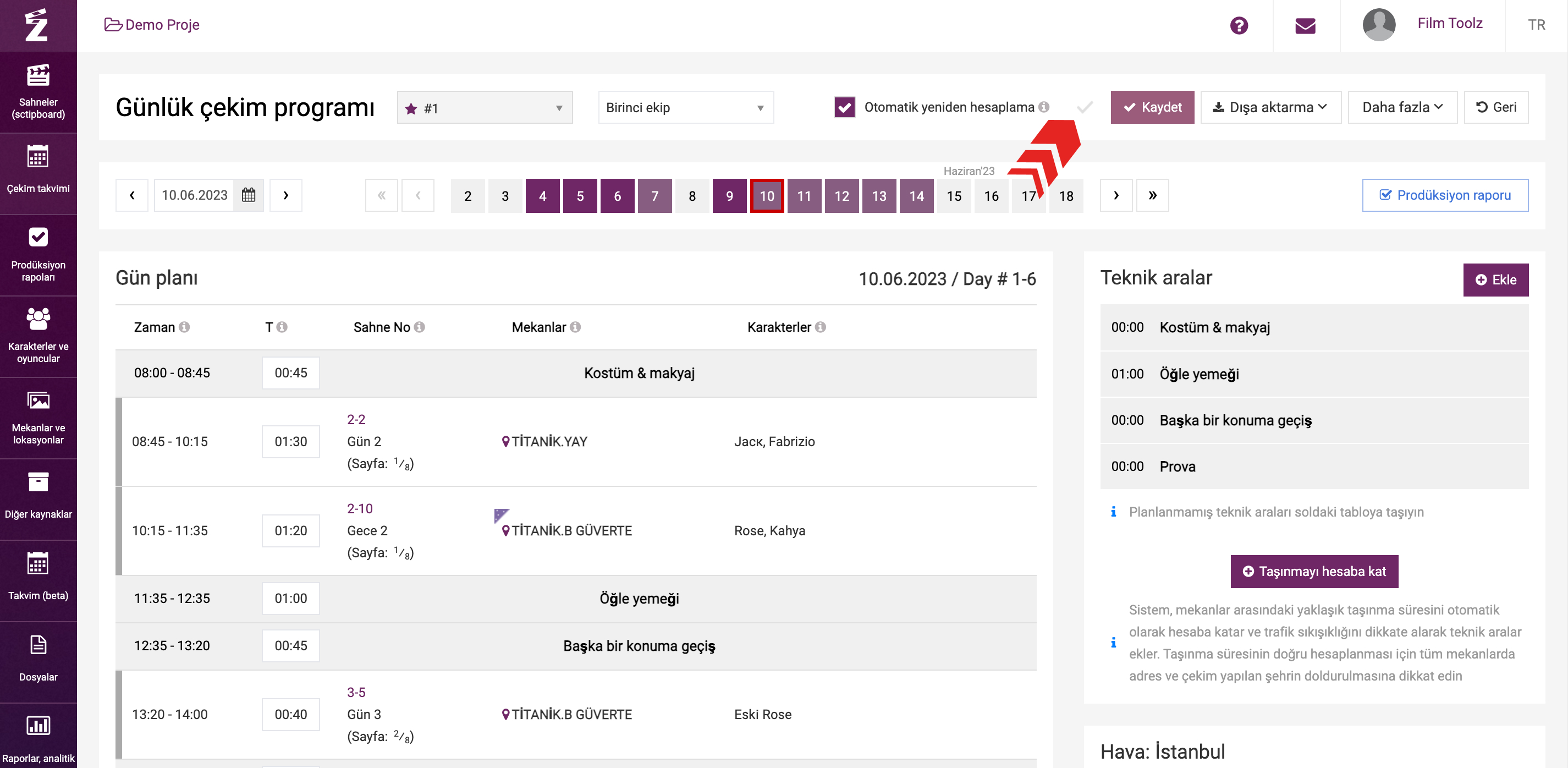Toggle Otomatik yeniden hesaplama checkbox
The width and height of the screenshot is (1568, 768).
point(844,107)
